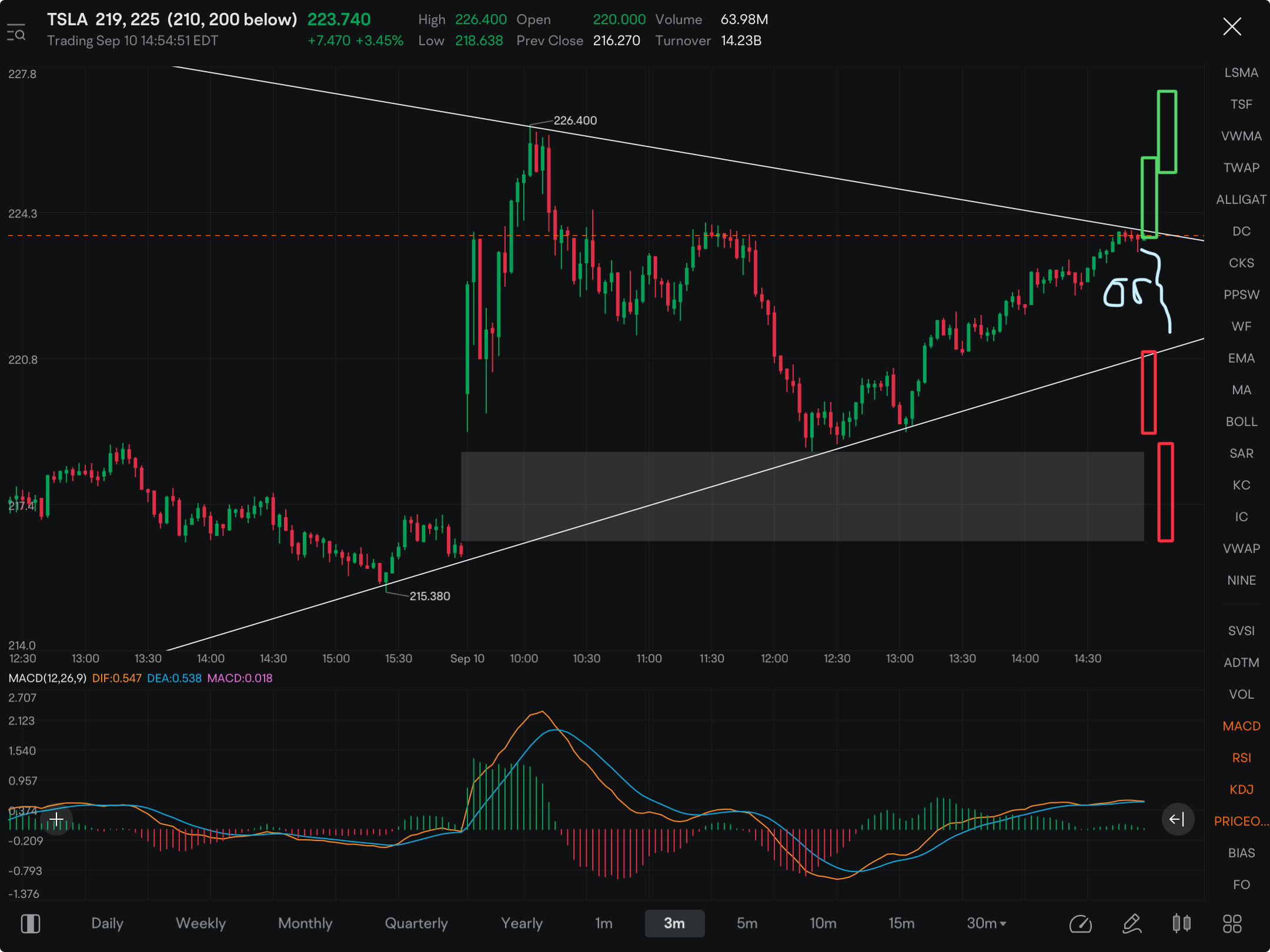The image size is (1270, 952).
Task: Select the 3m interval
Action: [674, 923]
